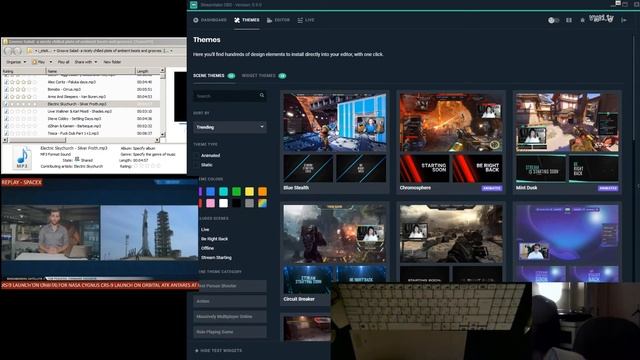Pick the gray theme color swatch
The width and height of the screenshot is (640, 360).
point(249,203)
